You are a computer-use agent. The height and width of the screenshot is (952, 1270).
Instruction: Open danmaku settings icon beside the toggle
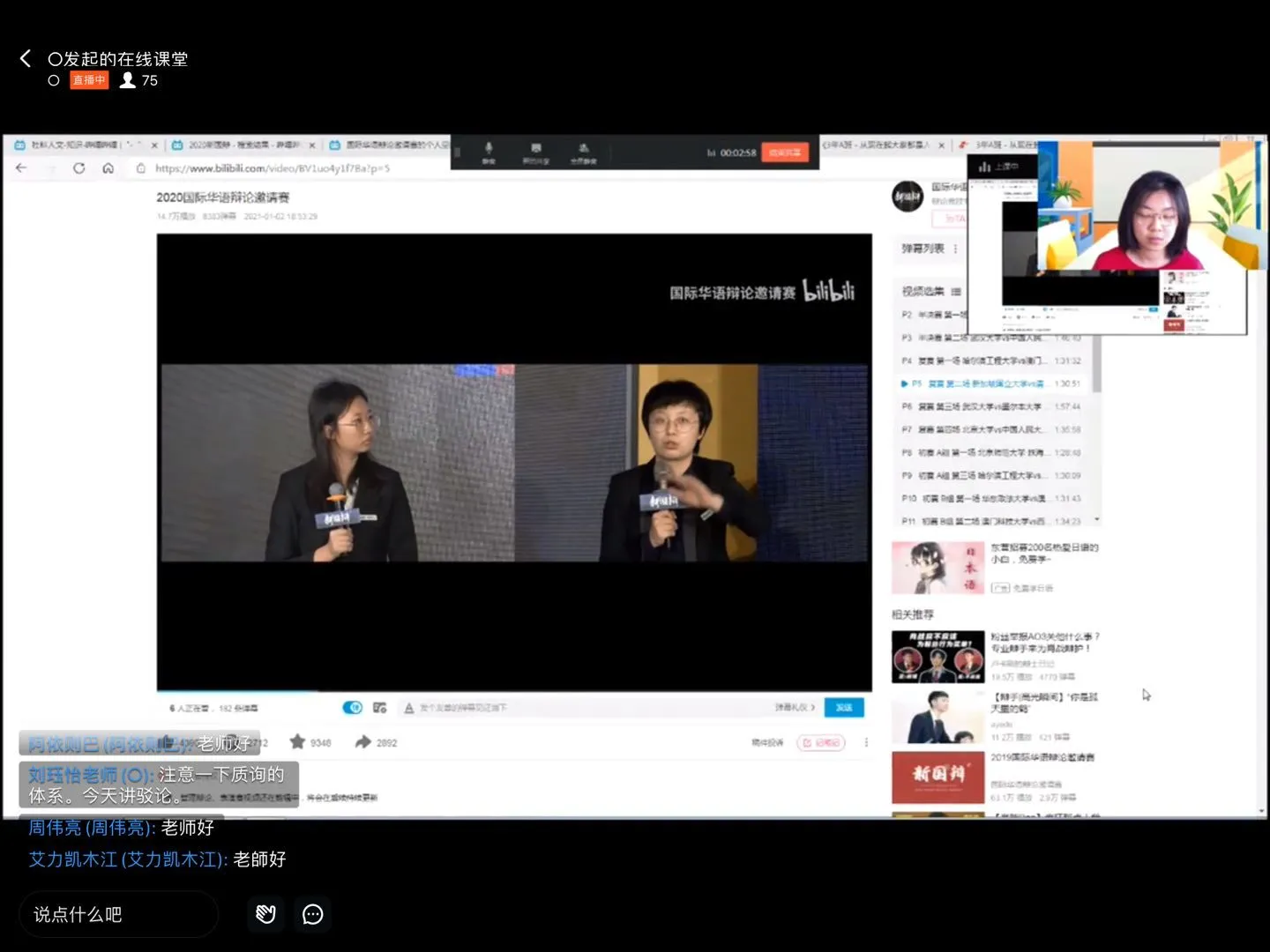tap(380, 707)
